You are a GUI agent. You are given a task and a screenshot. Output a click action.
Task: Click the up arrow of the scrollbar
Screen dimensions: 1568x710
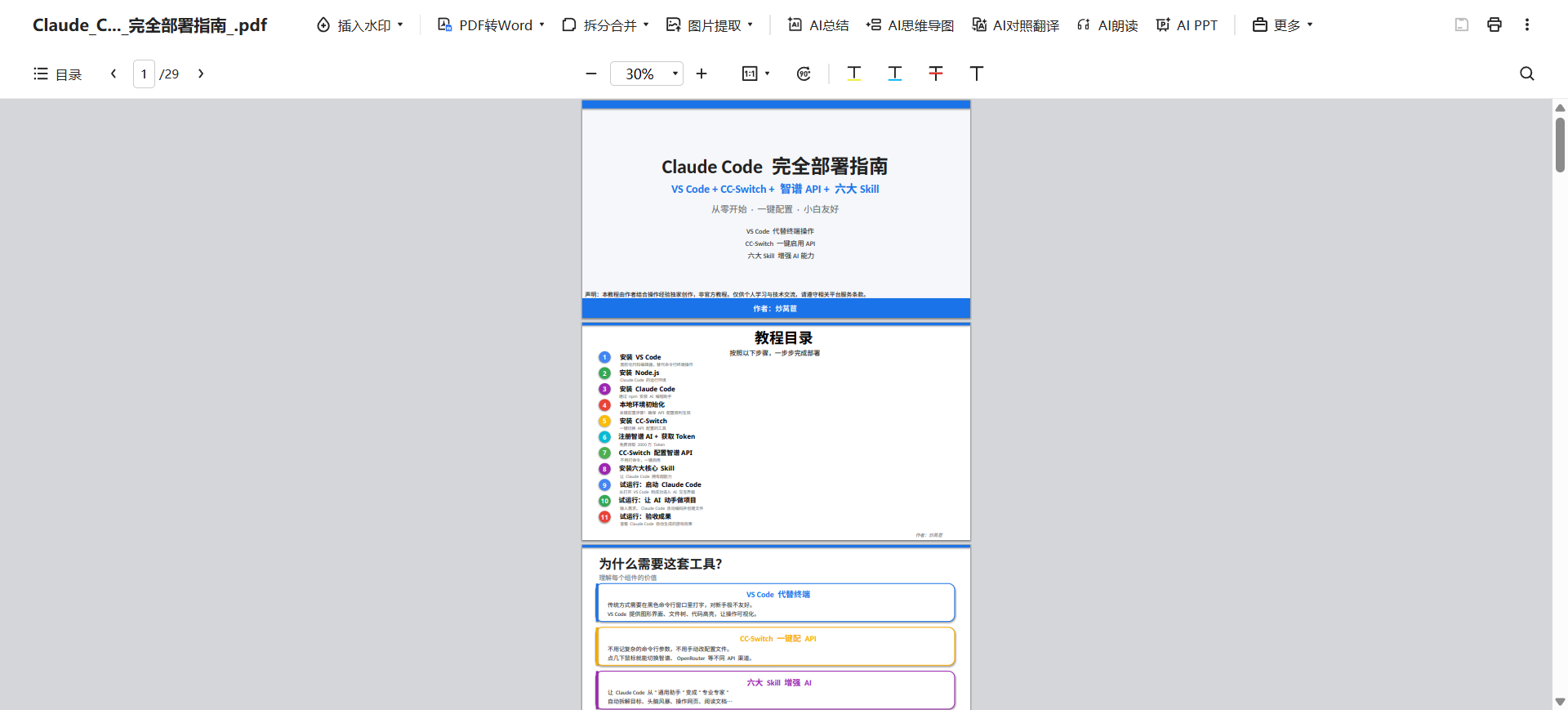coord(1560,108)
